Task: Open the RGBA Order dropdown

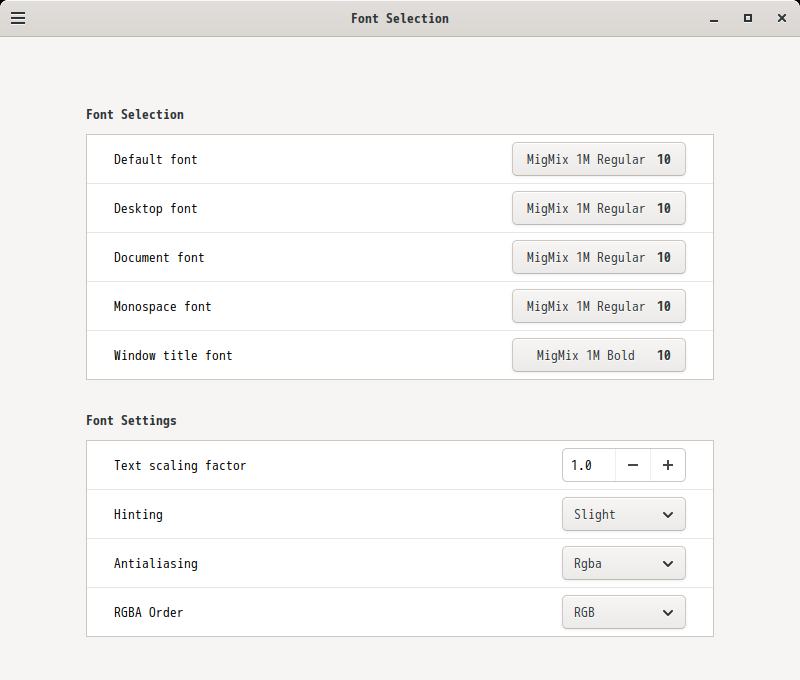Action: click(x=623, y=612)
